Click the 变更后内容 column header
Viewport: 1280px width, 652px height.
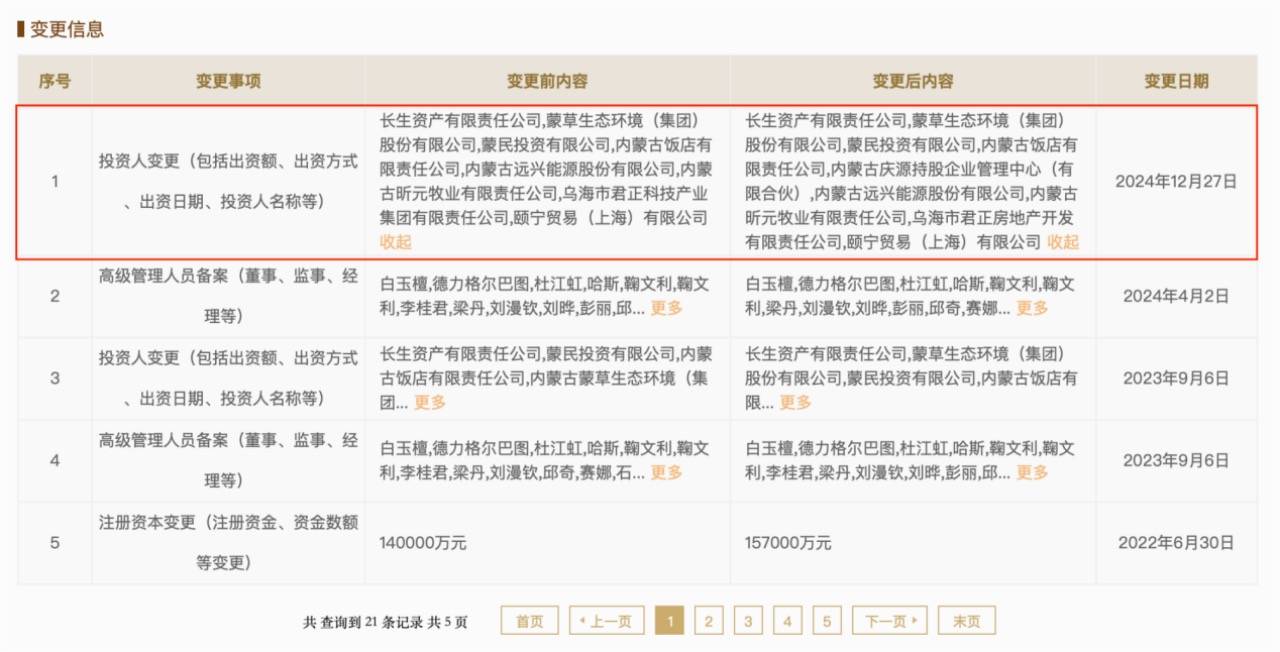(913, 81)
